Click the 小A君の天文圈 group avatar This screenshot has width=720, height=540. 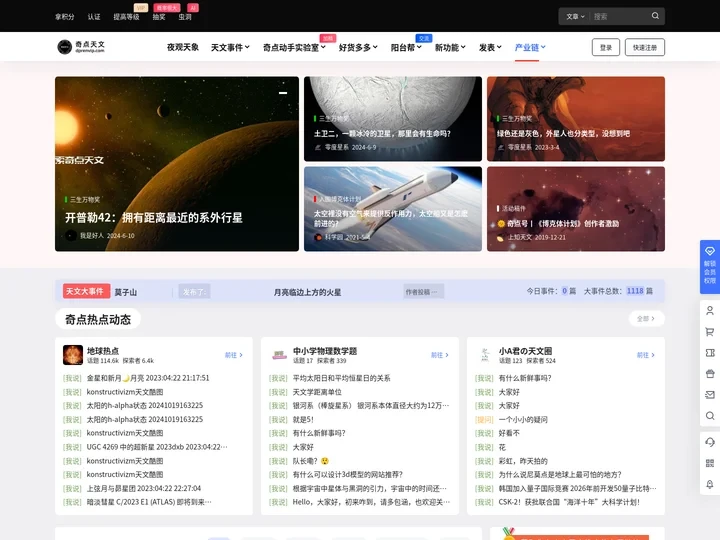click(485, 355)
